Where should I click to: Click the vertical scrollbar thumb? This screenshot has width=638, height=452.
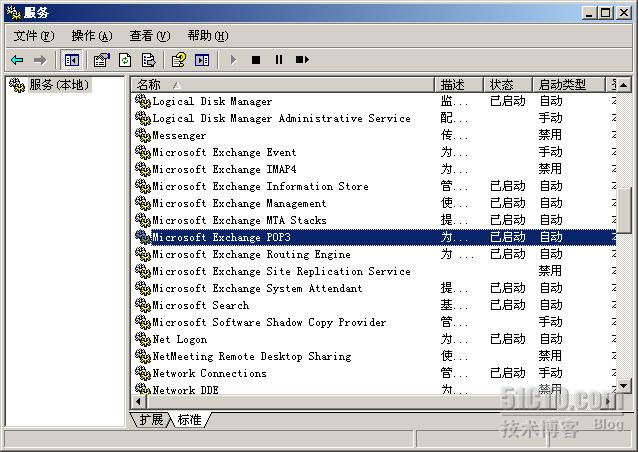623,210
